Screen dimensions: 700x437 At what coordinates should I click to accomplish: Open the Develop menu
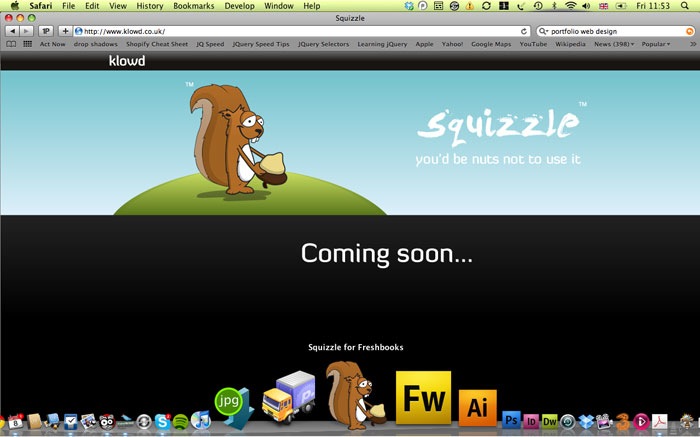point(239,6)
